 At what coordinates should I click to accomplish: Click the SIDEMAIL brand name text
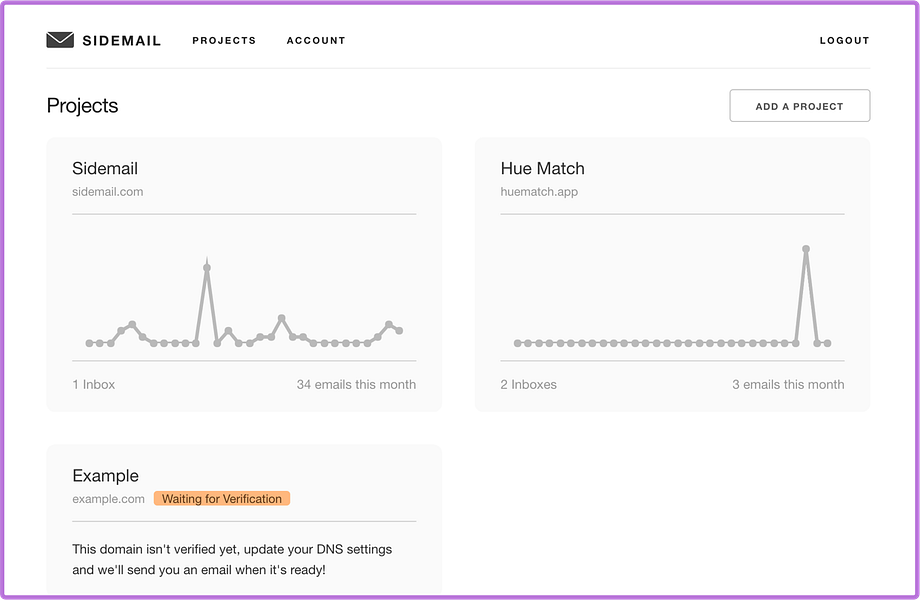122,41
